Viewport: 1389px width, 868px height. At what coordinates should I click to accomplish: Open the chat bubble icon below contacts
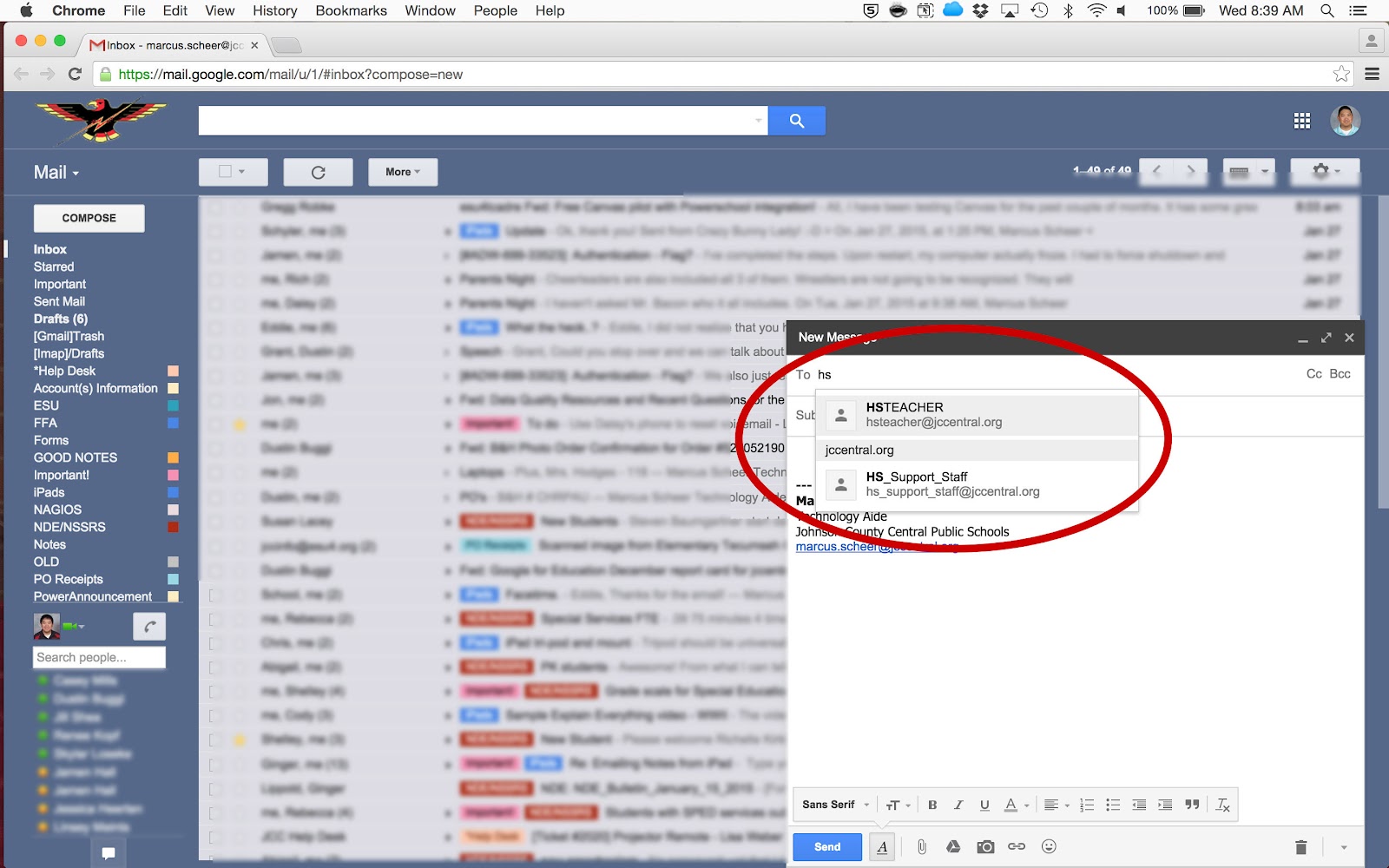(109, 853)
